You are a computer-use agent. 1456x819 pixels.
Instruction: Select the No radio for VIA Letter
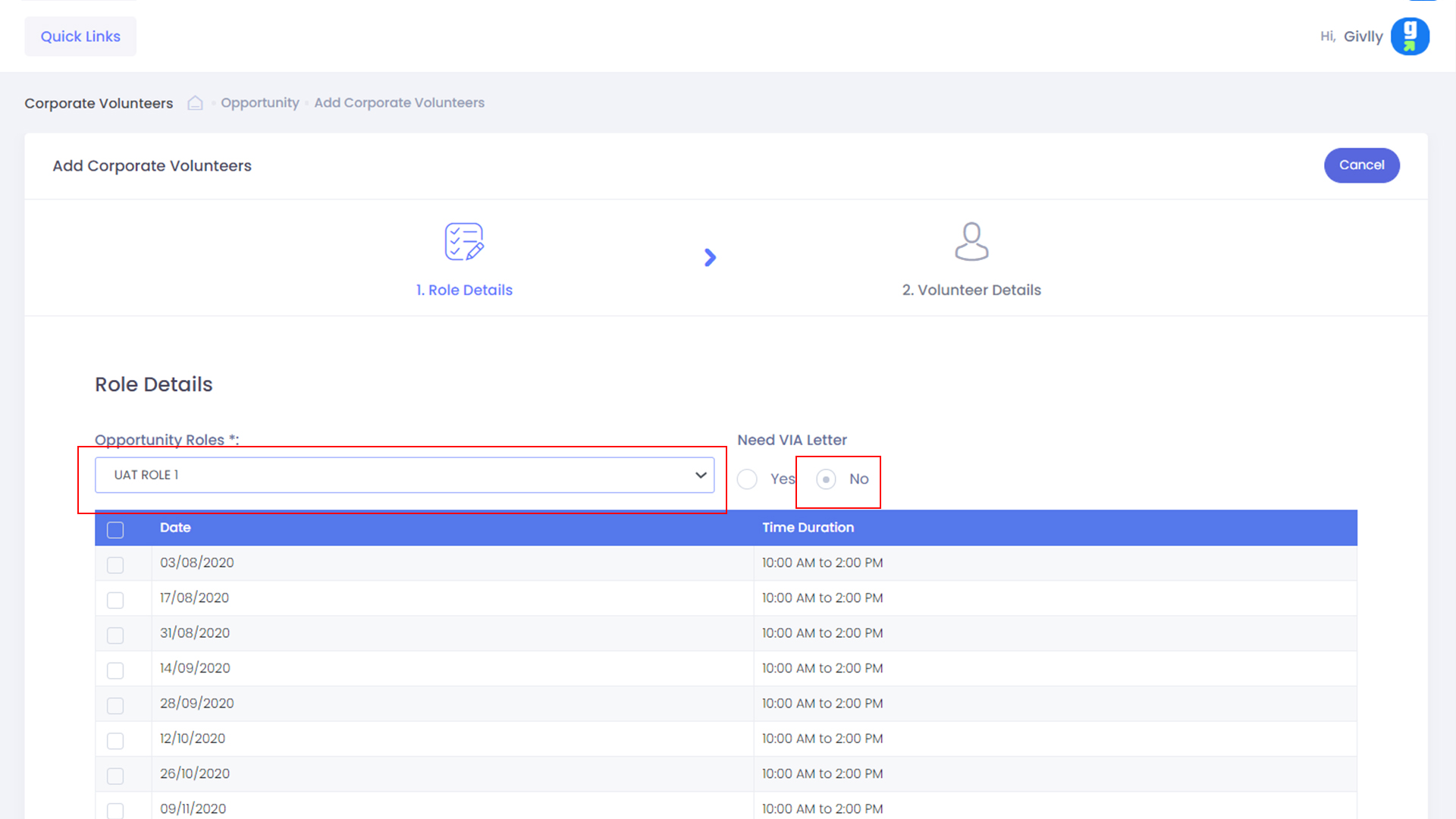point(826,479)
